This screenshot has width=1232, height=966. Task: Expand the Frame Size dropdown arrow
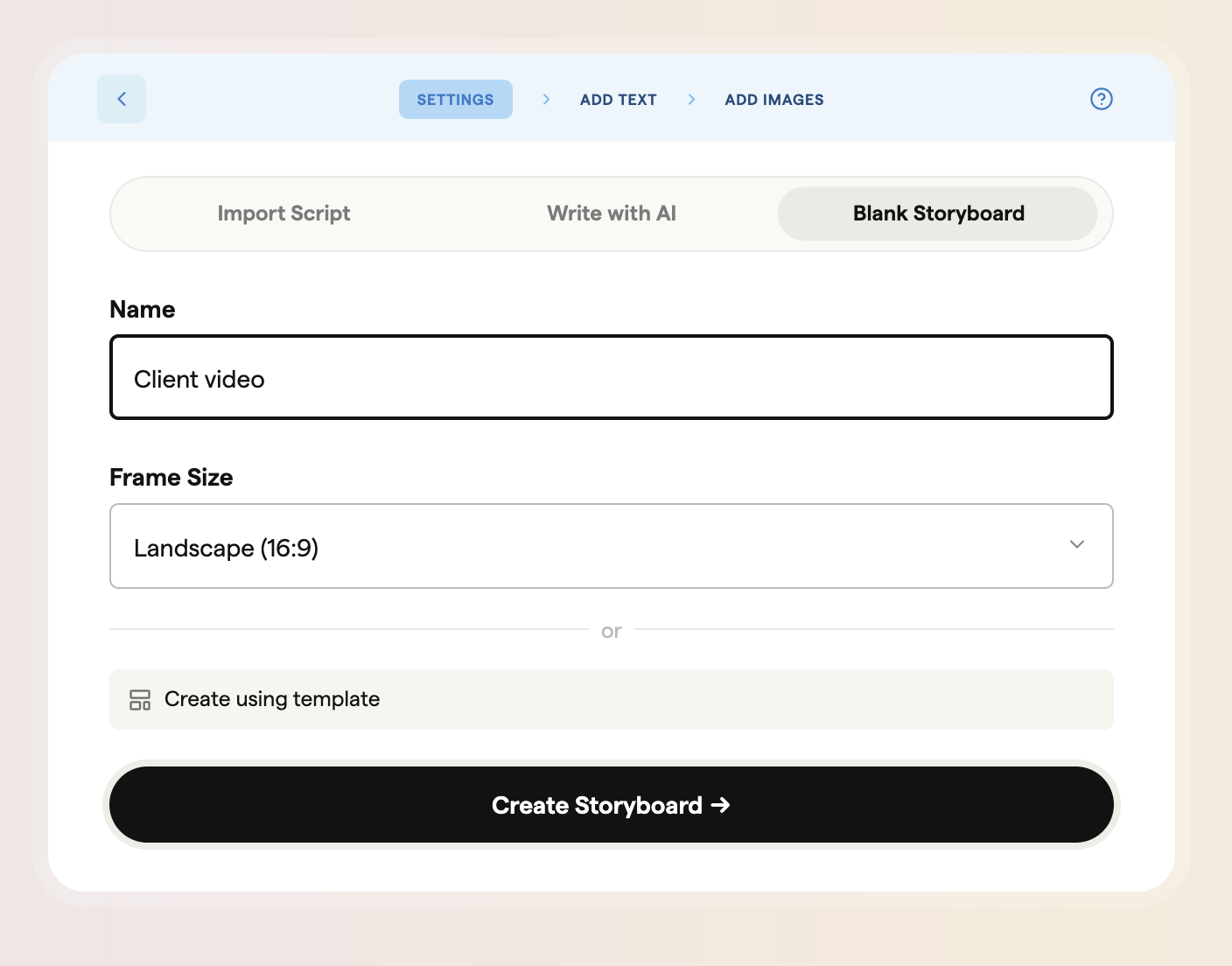(x=1076, y=545)
